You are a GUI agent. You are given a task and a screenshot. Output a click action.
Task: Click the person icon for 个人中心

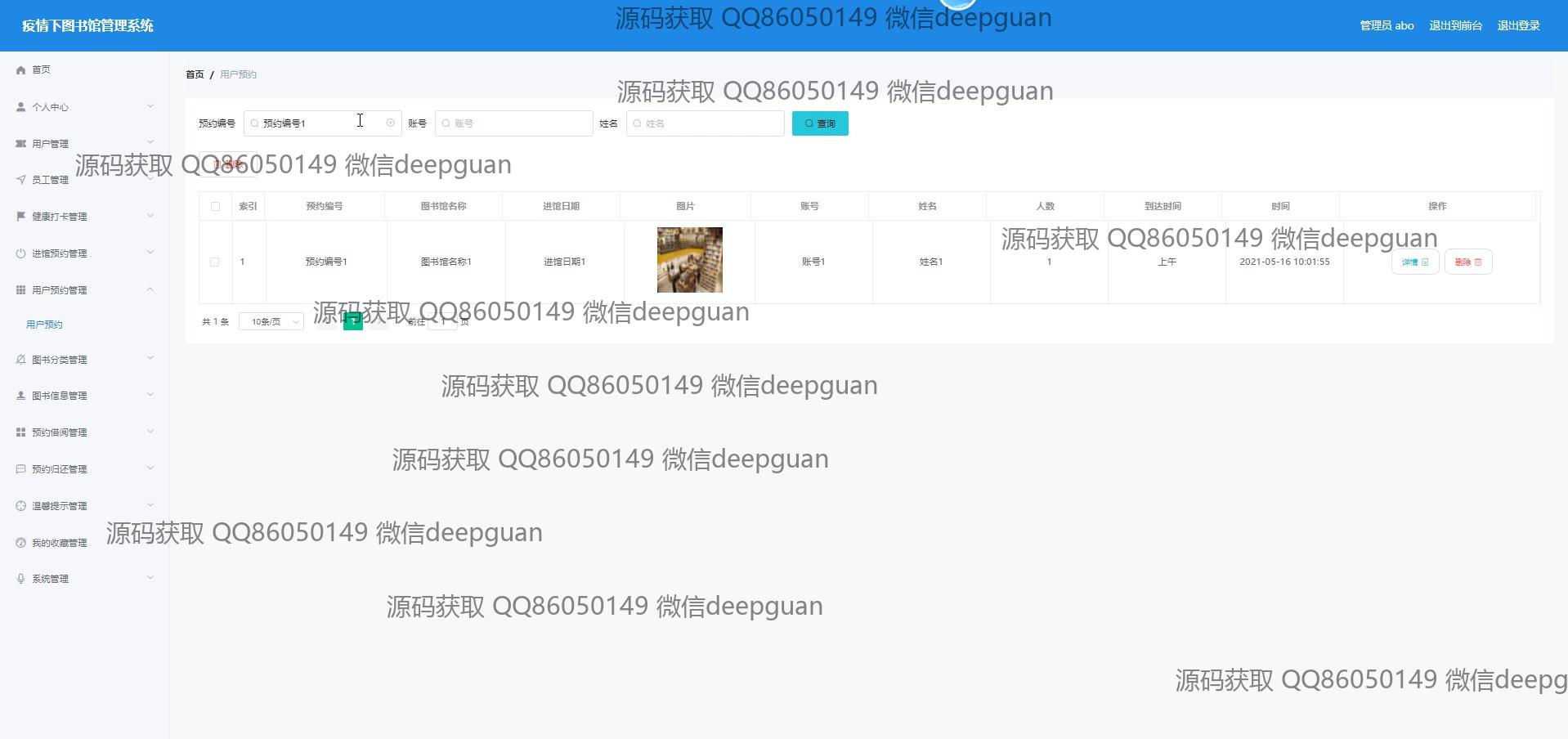pos(20,107)
